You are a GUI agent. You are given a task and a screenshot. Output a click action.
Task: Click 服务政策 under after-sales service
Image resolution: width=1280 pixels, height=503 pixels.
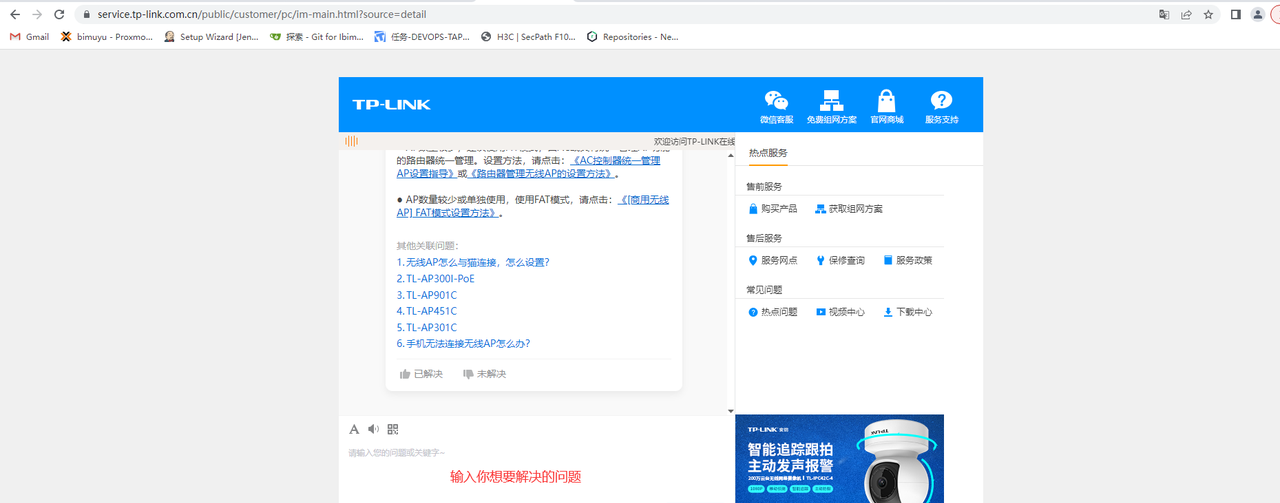908,260
